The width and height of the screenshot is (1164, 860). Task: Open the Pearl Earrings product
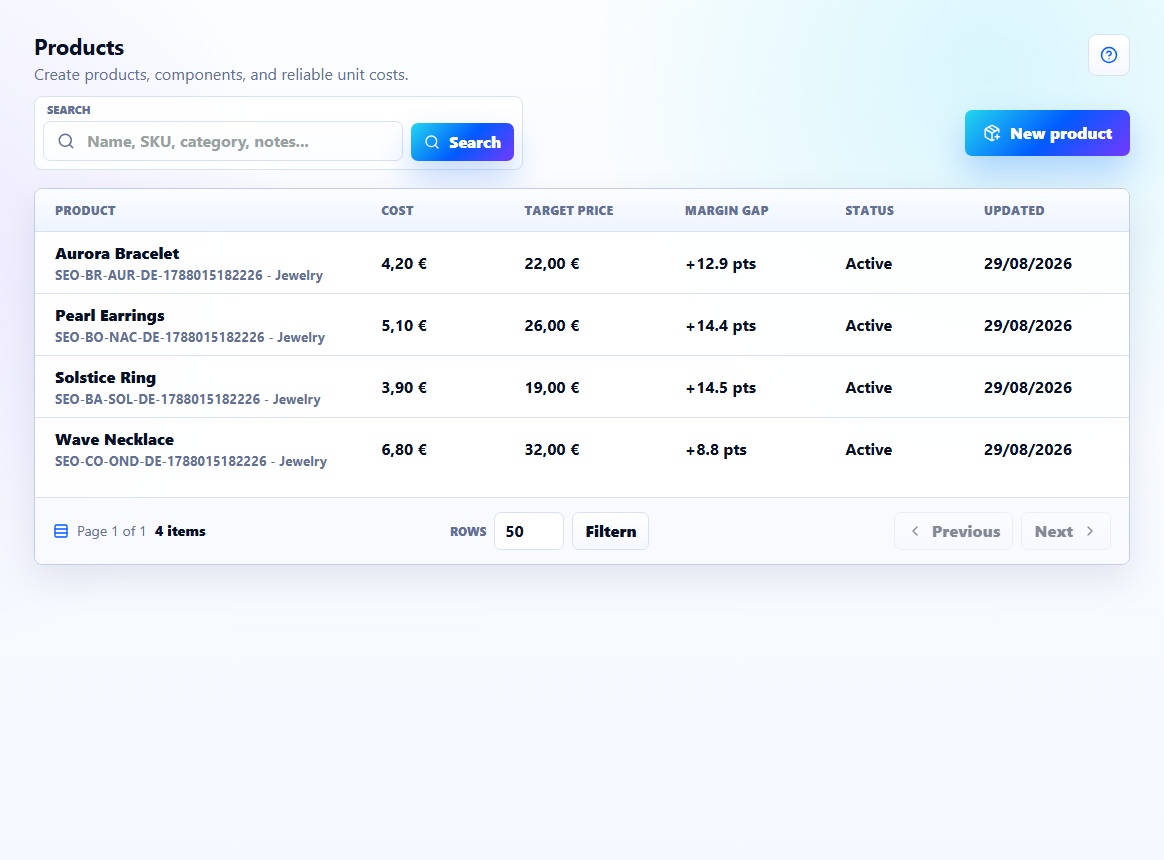[x=110, y=316]
